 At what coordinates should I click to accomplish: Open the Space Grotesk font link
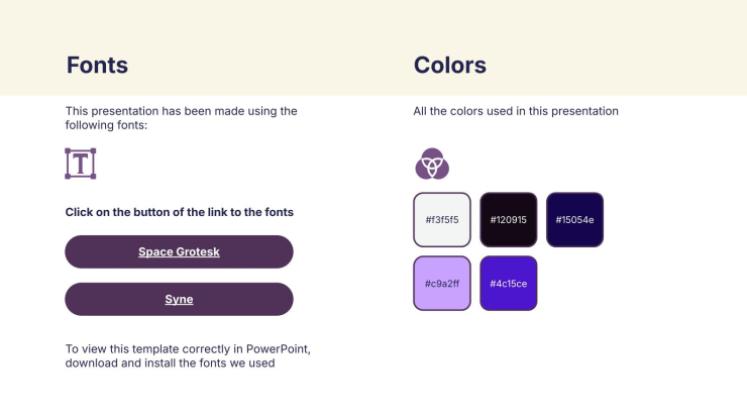tap(179, 252)
